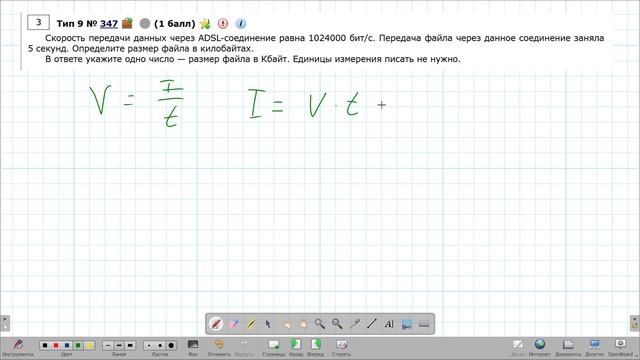The height and width of the screenshot is (360, 640).
Task: Open the Страницы pages button
Action: tap(273, 348)
